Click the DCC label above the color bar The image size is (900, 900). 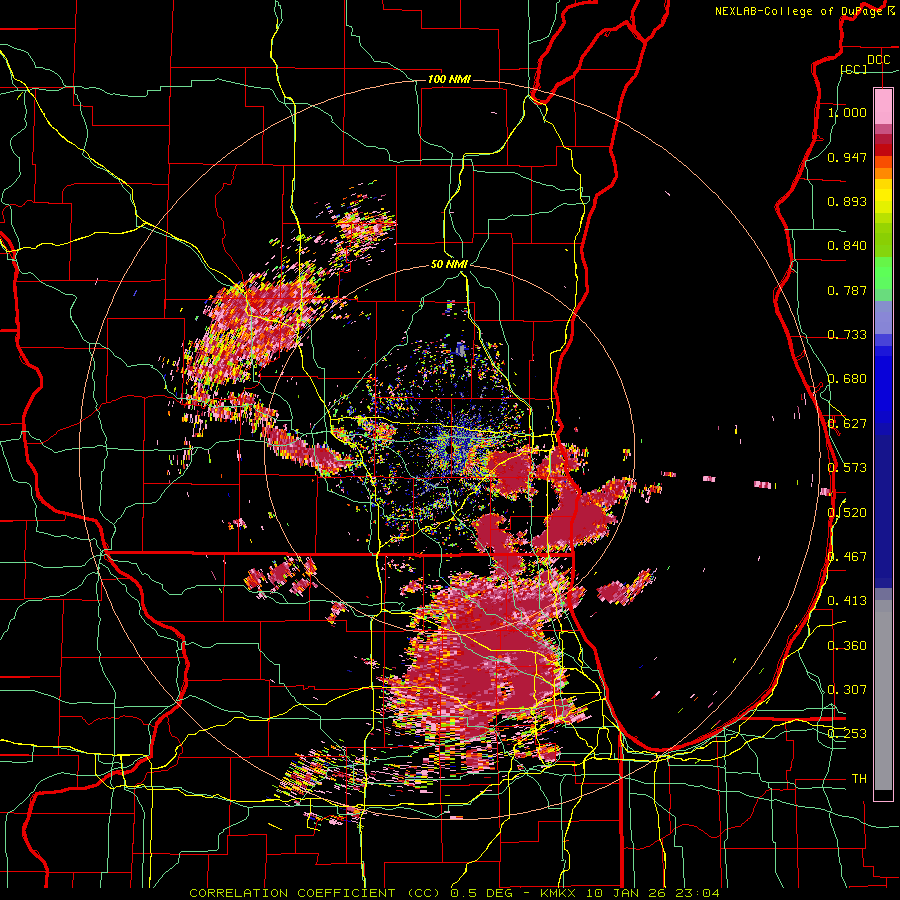coord(878,60)
